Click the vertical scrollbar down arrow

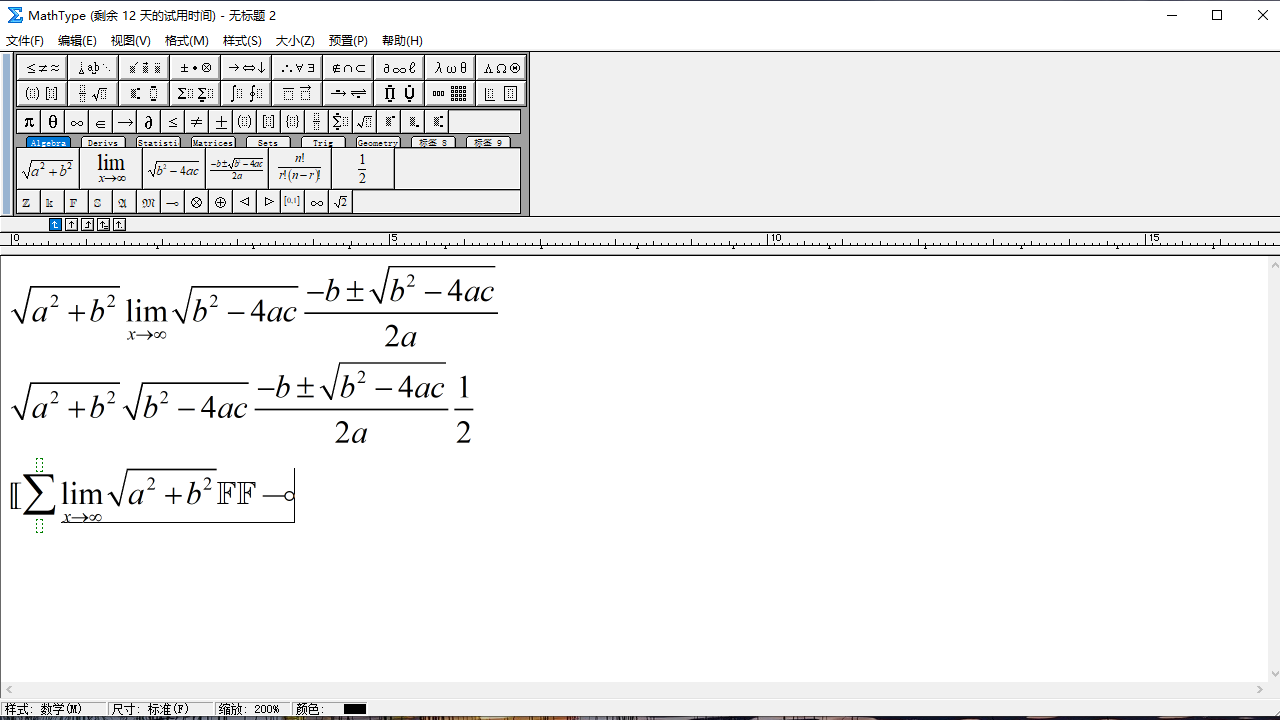1274,675
